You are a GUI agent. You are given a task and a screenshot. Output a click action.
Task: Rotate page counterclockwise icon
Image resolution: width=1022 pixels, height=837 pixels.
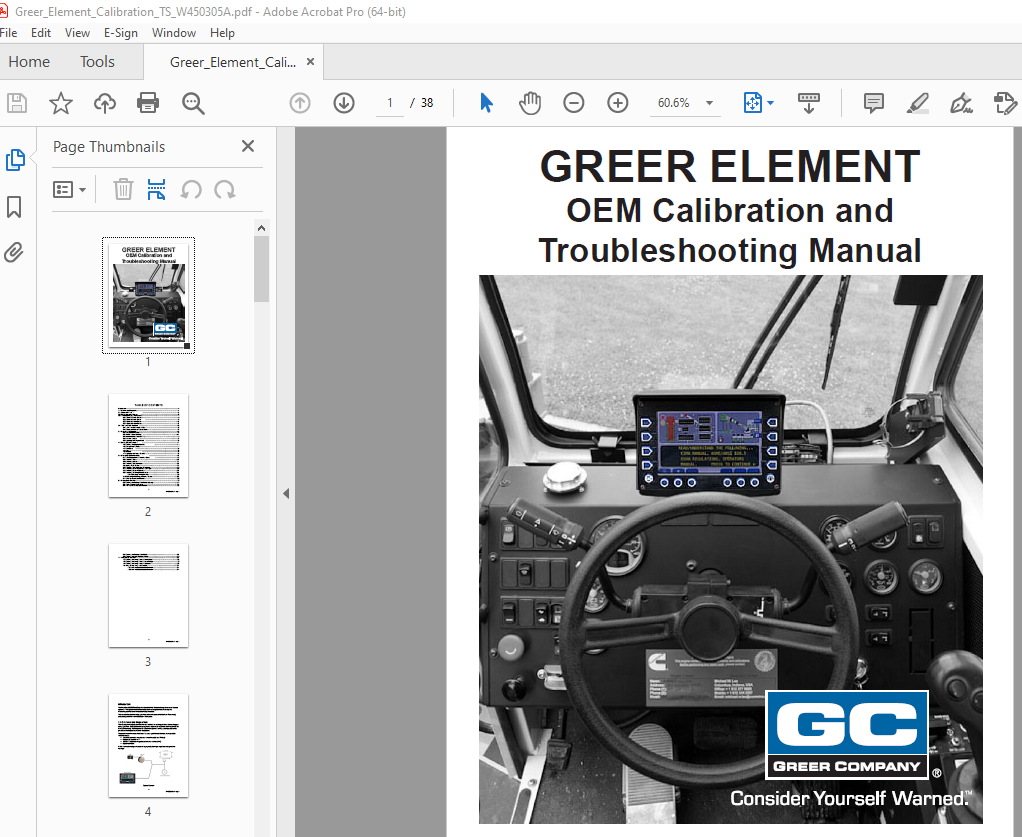[x=191, y=190]
